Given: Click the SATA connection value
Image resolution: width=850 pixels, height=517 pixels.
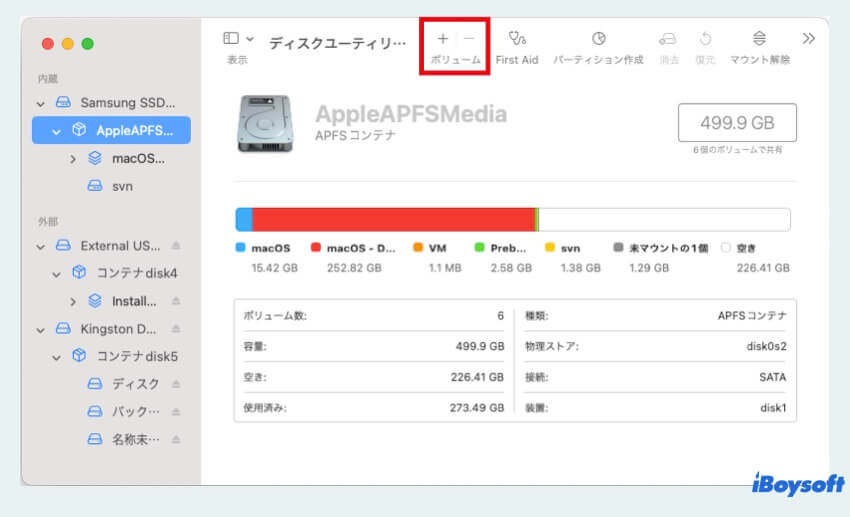Looking at the screenshot, I should click(x=772, y=377).
